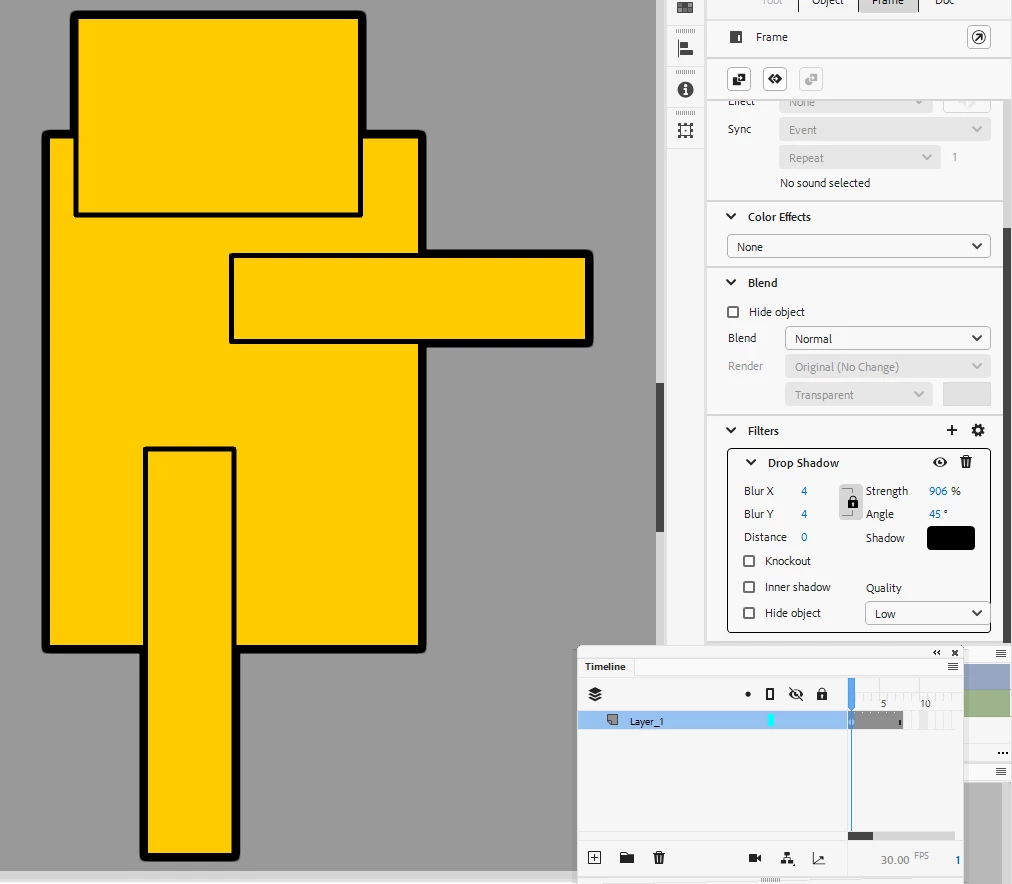Create a new layer in Timeline
Viewport: 1012px width, 884px height.
594,858
